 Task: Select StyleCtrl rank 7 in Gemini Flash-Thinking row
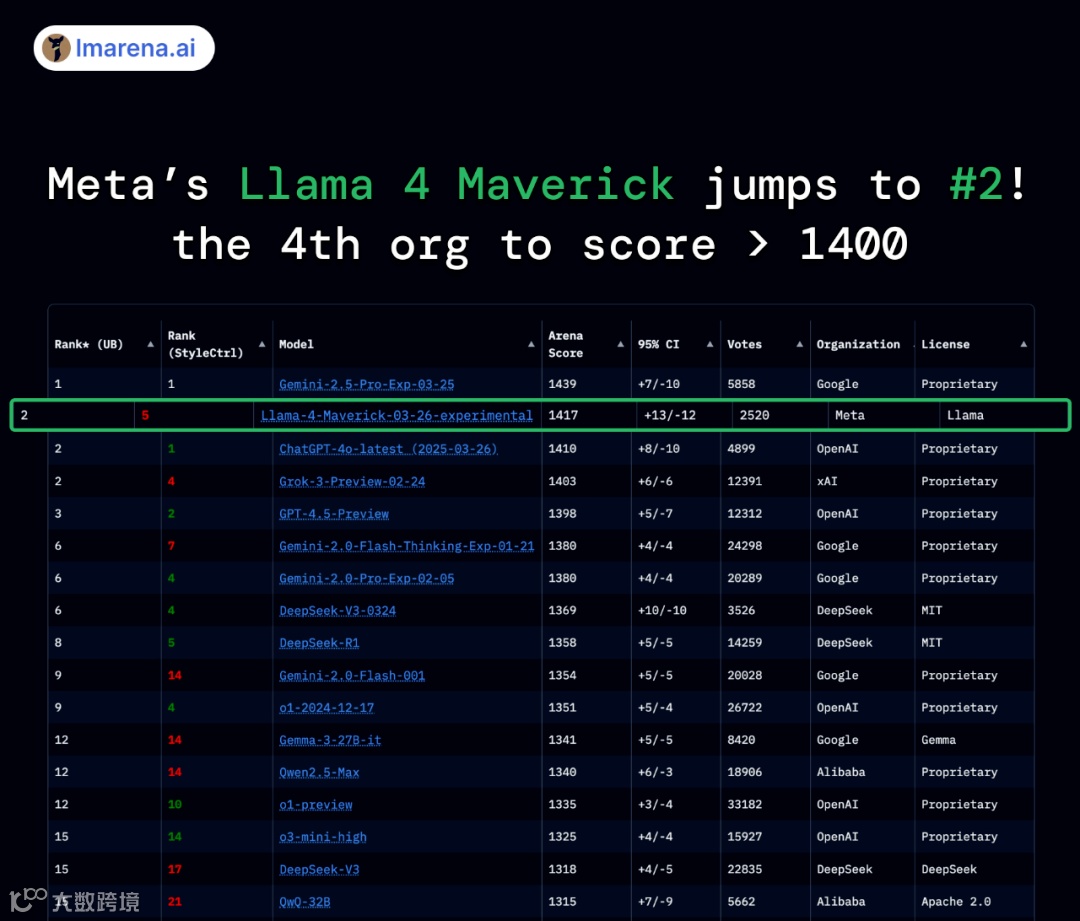(x=172, y=546)
